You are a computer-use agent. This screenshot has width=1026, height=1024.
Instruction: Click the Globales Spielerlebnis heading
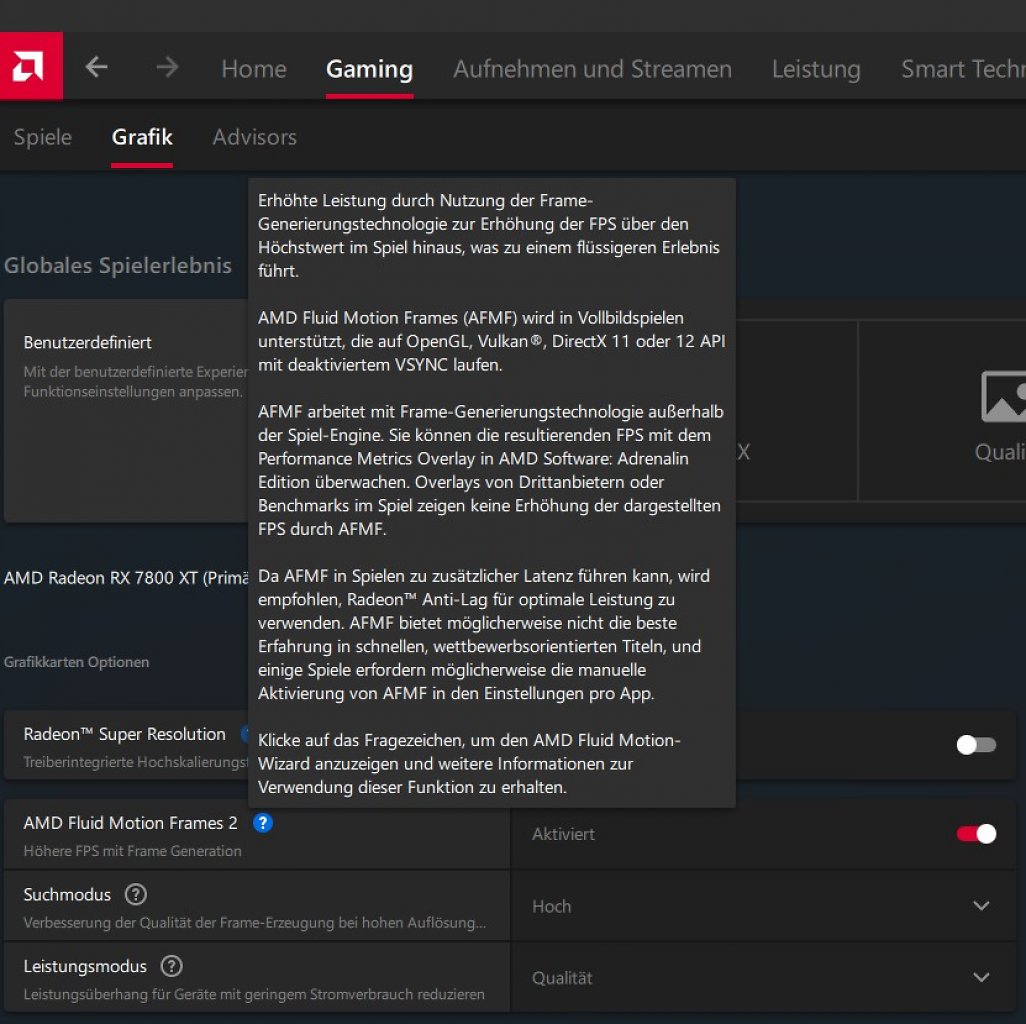click(118, 266)
